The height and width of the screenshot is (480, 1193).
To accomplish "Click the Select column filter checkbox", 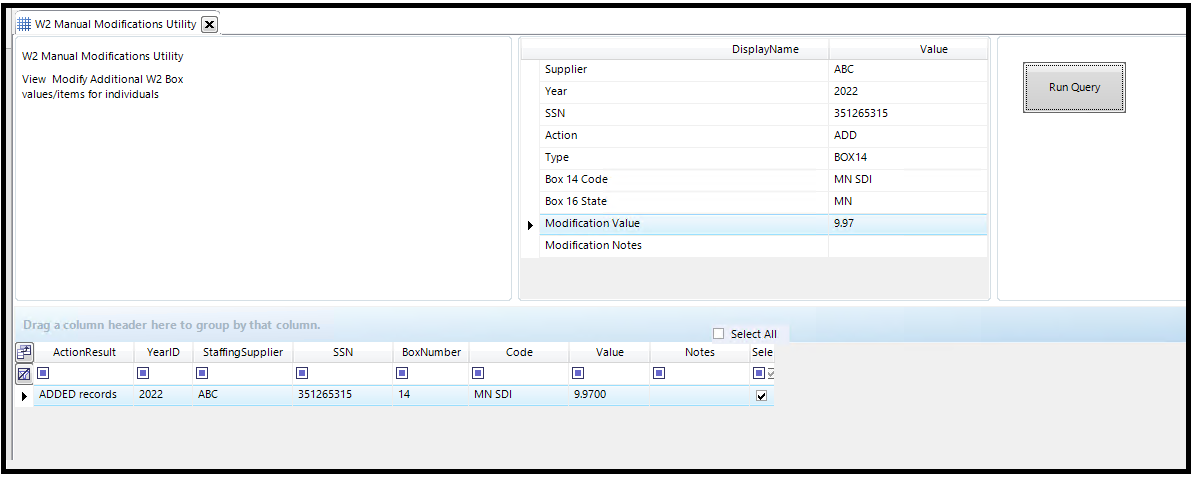I will point(770,373).
